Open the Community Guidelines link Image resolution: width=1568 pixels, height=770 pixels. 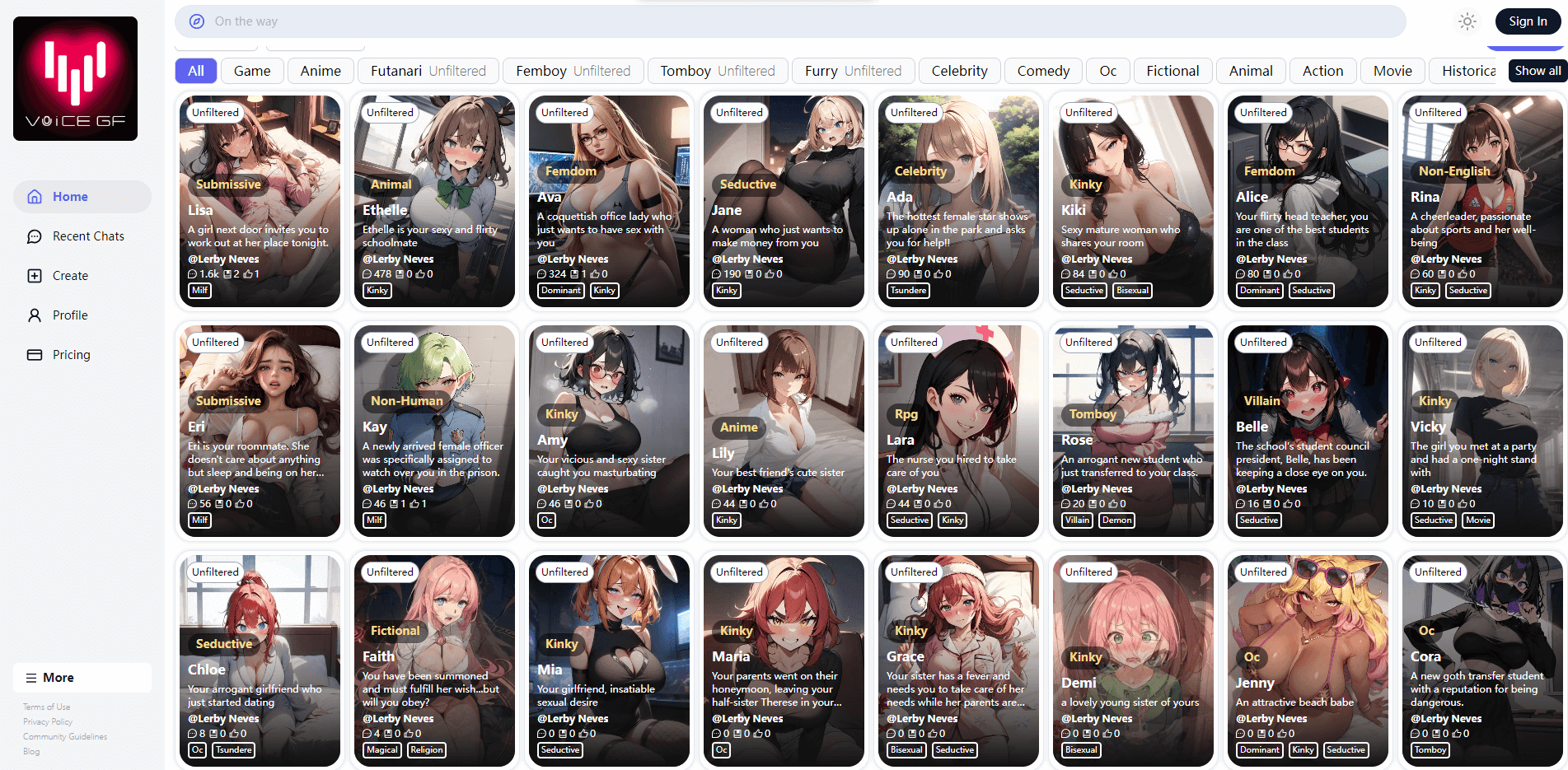[x=65, y=736]
